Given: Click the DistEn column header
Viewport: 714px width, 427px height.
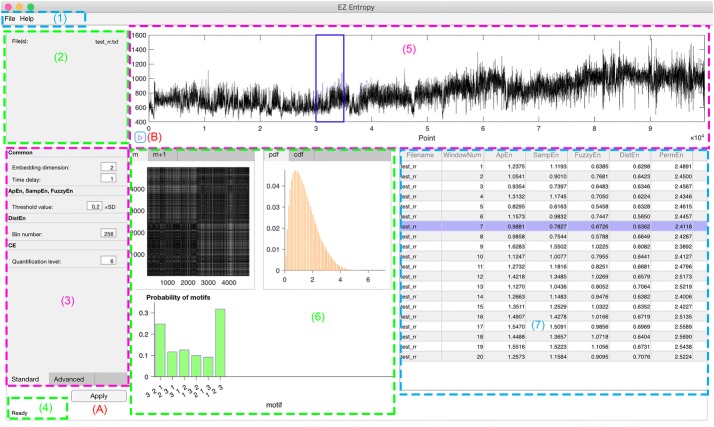Looking at the screenshot, I should click(629, 155).
